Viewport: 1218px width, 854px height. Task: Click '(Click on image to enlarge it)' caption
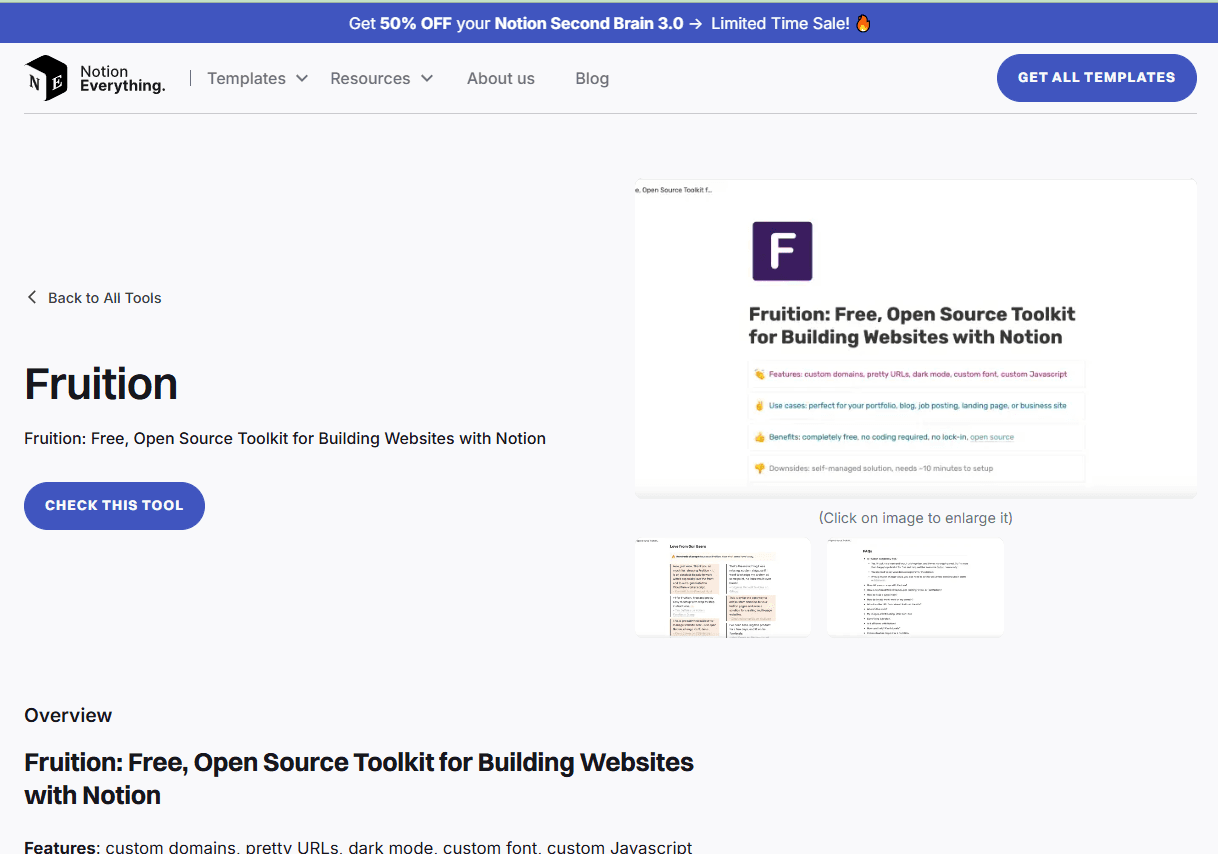coord(915,517)
